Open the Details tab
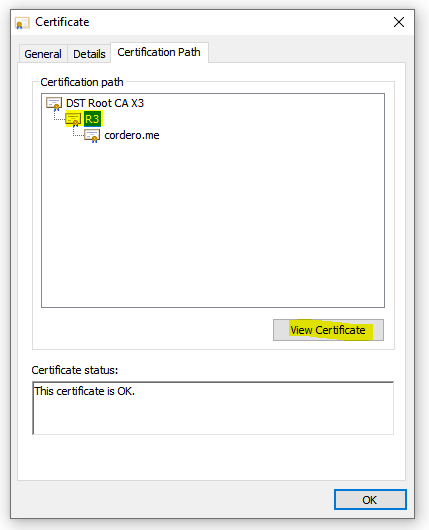Image resolution: width=429 pixels, height=530 pixels. [89, 54]
